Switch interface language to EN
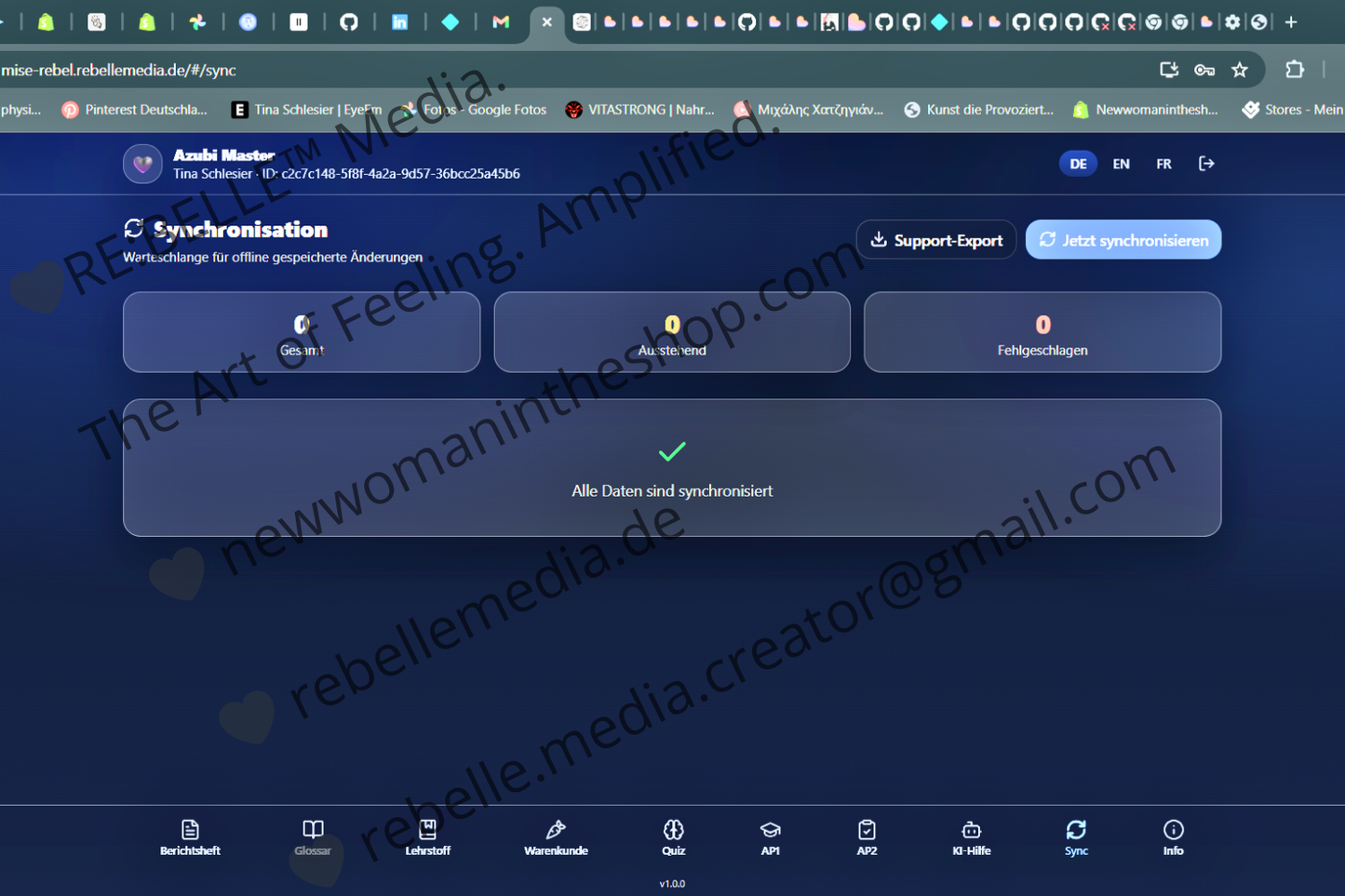Viewport: 1345px width, 896px height. pos(1121,163)
